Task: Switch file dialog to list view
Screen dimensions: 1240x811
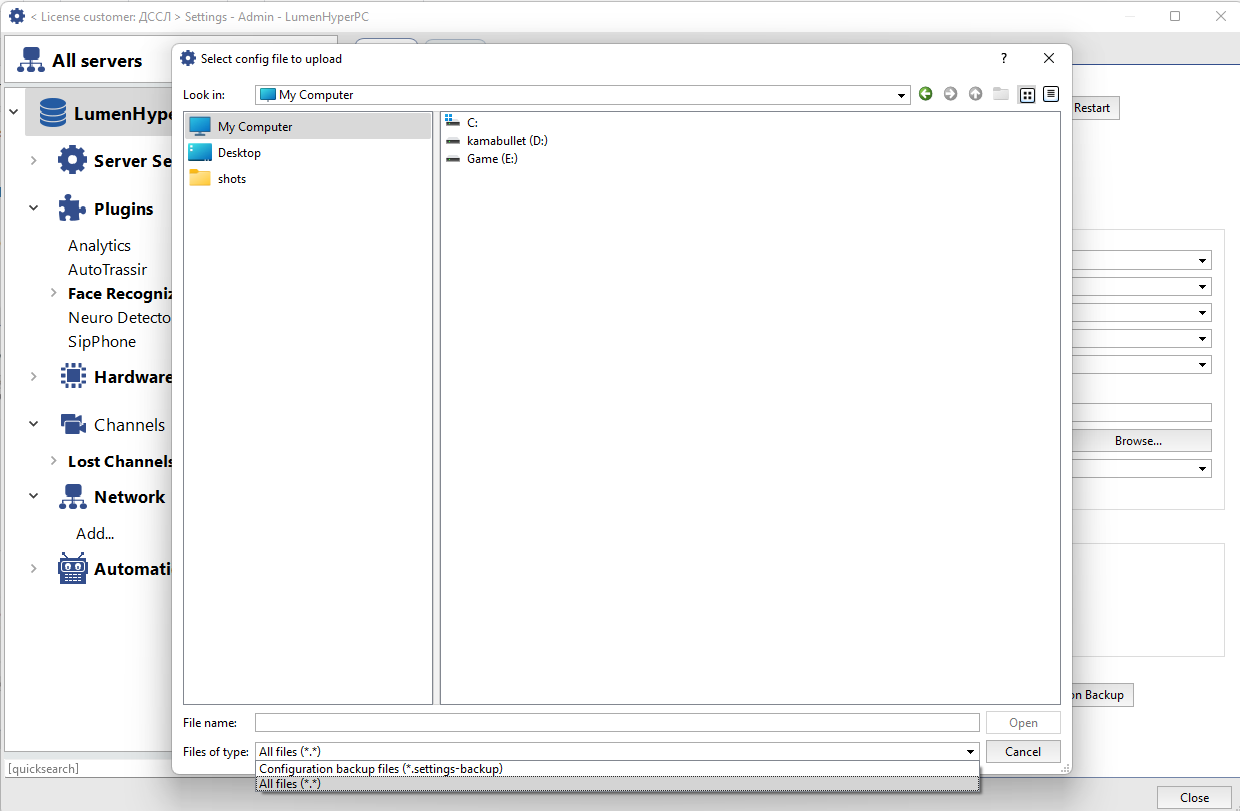Action: 1027,94
